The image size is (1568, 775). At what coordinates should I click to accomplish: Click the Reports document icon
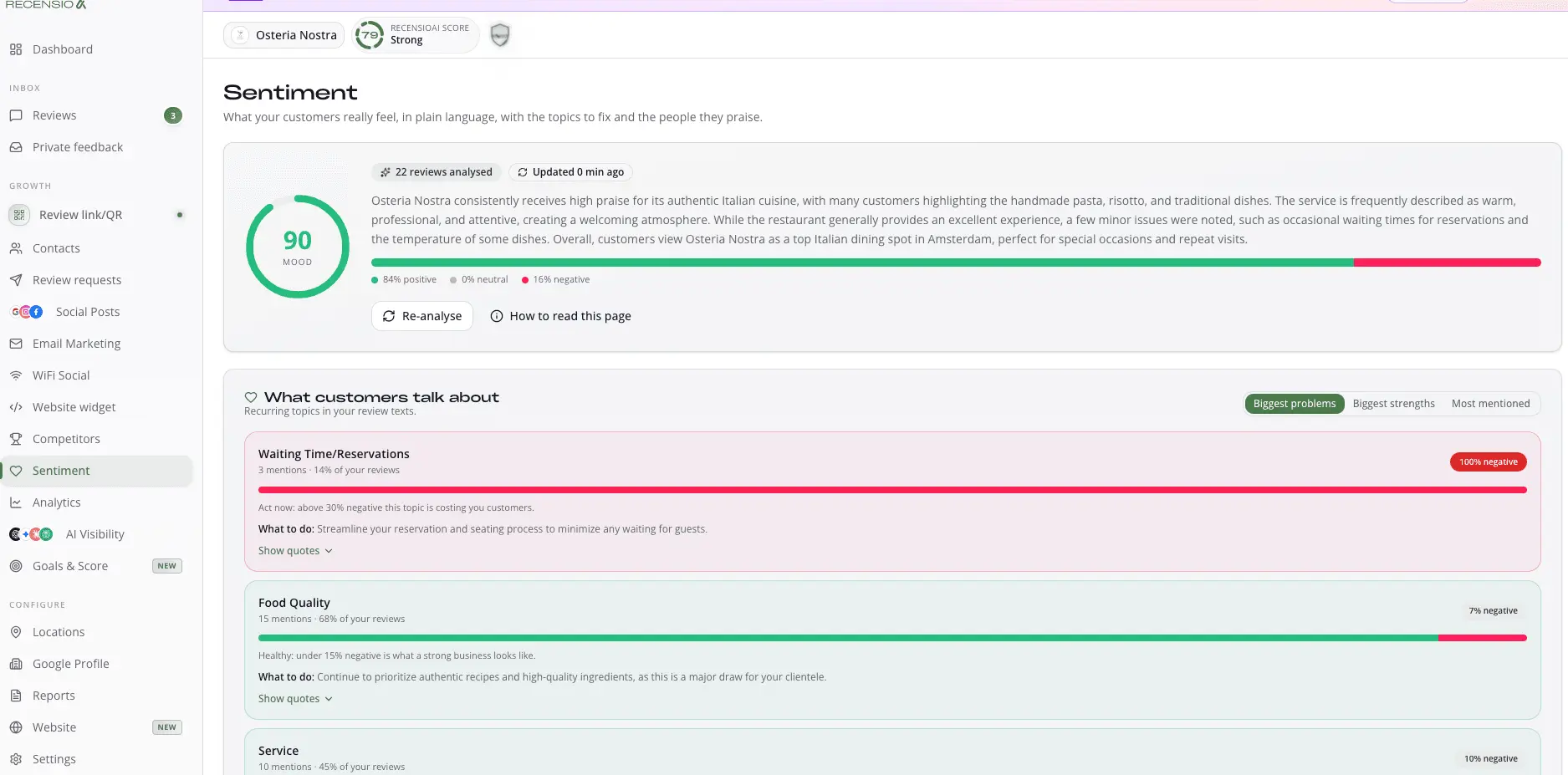coord(16,696)
